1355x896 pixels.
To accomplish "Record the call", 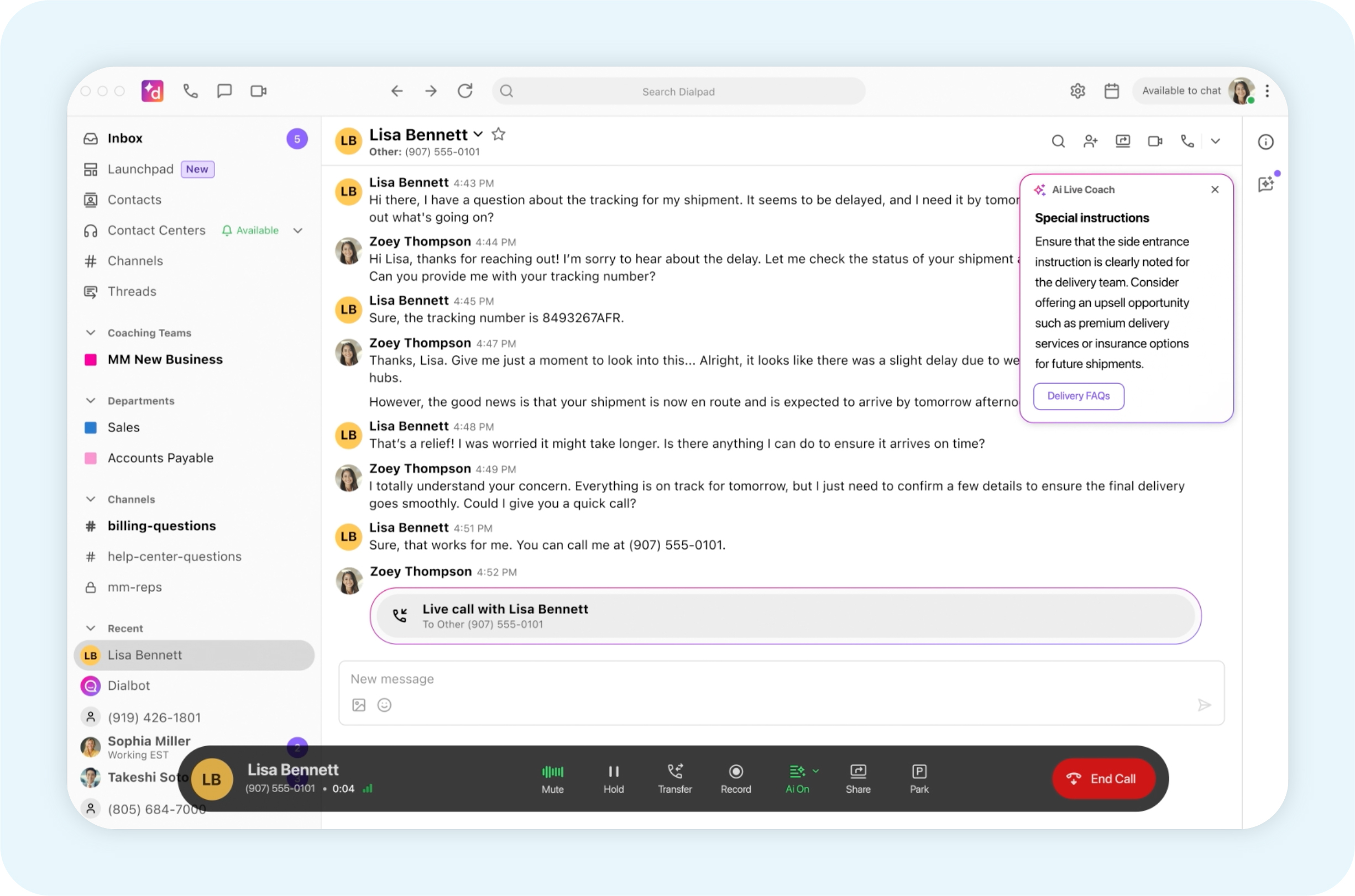I will click(736, 779).
